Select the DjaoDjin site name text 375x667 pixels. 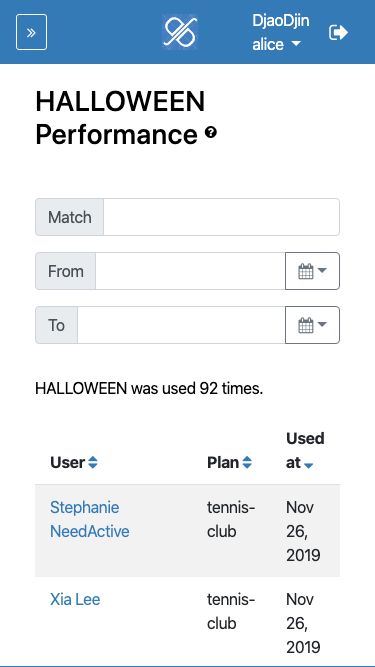coord(281,20)
